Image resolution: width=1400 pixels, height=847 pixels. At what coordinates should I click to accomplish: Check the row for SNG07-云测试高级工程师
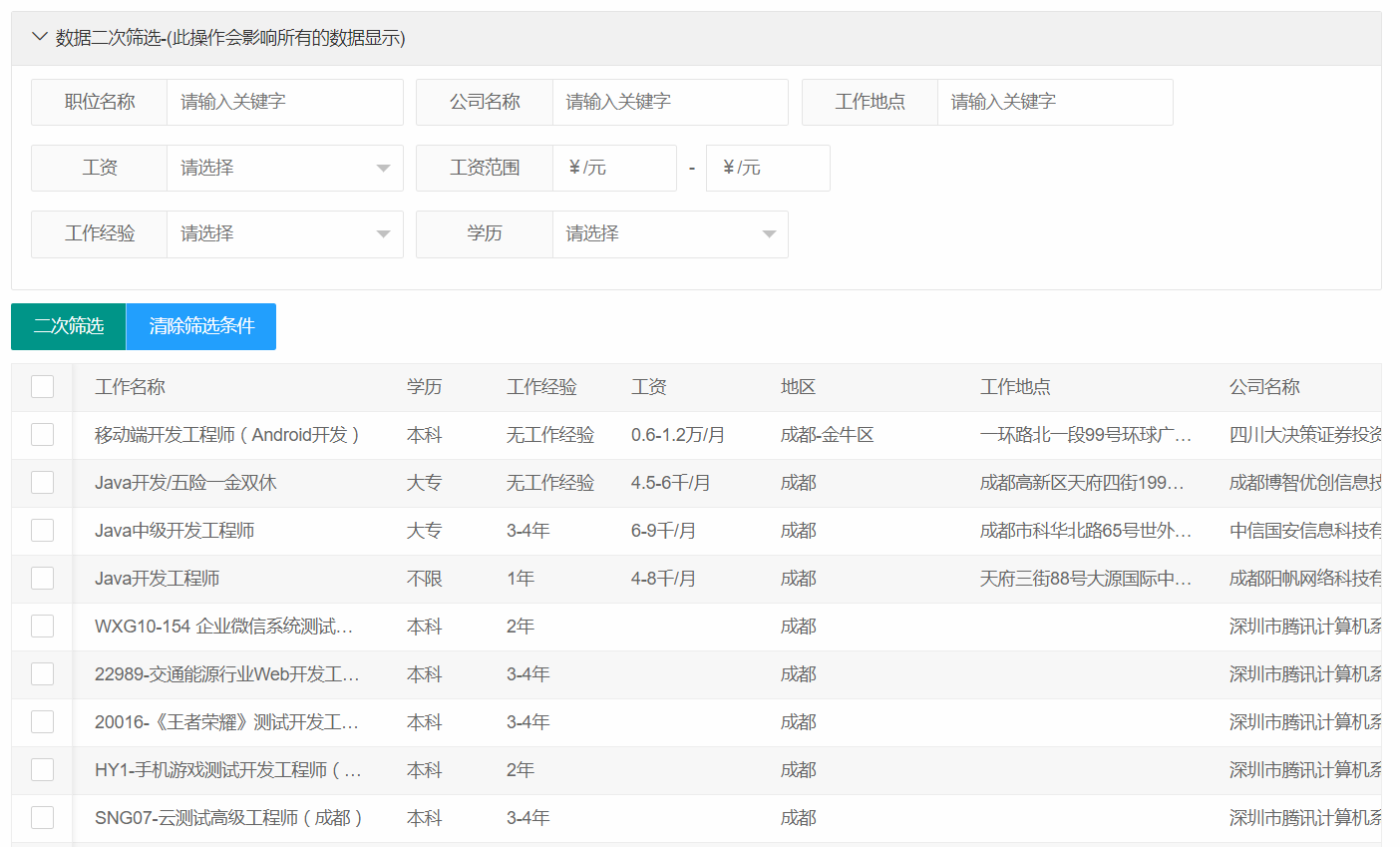[x=42, y=817]
